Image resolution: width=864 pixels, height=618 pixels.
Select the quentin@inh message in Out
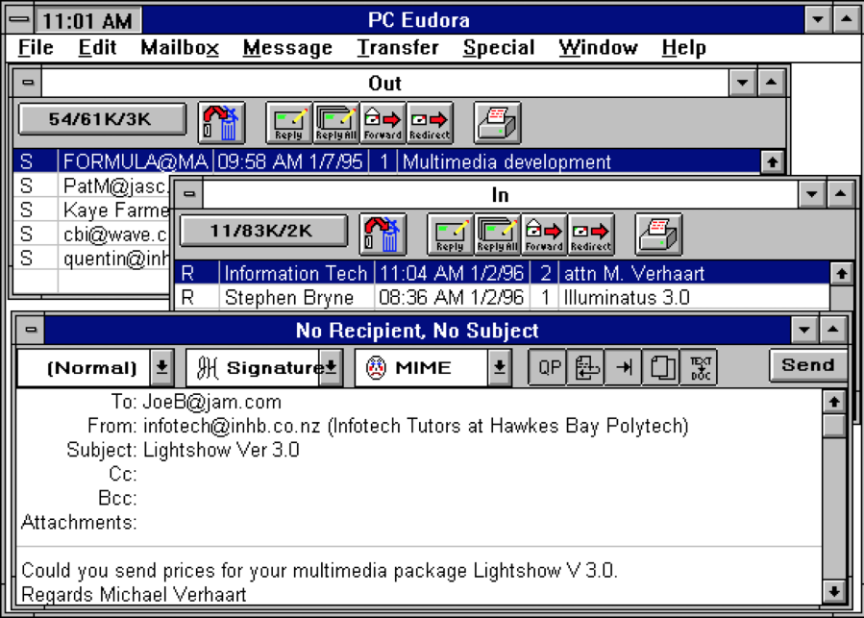[91, 259]
